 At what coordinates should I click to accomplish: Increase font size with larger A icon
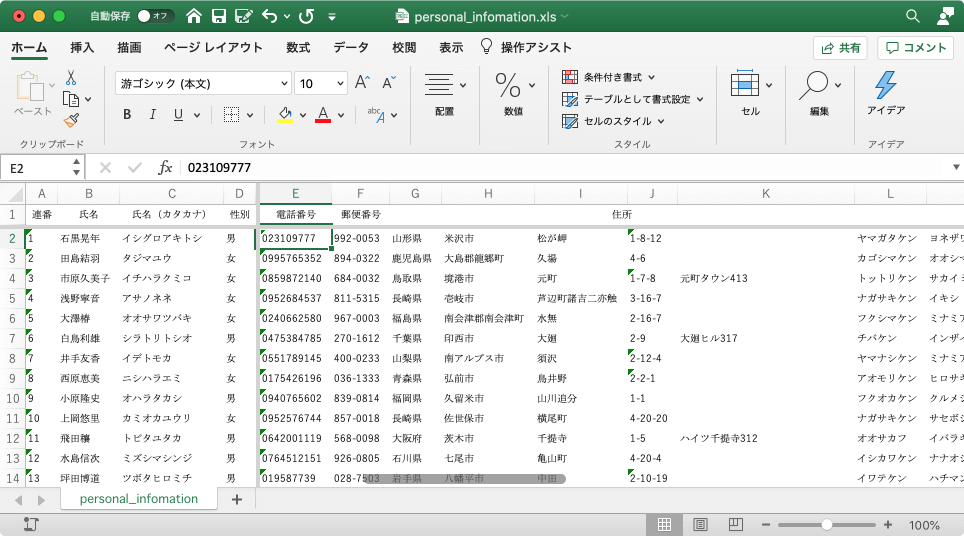[362, 83]
